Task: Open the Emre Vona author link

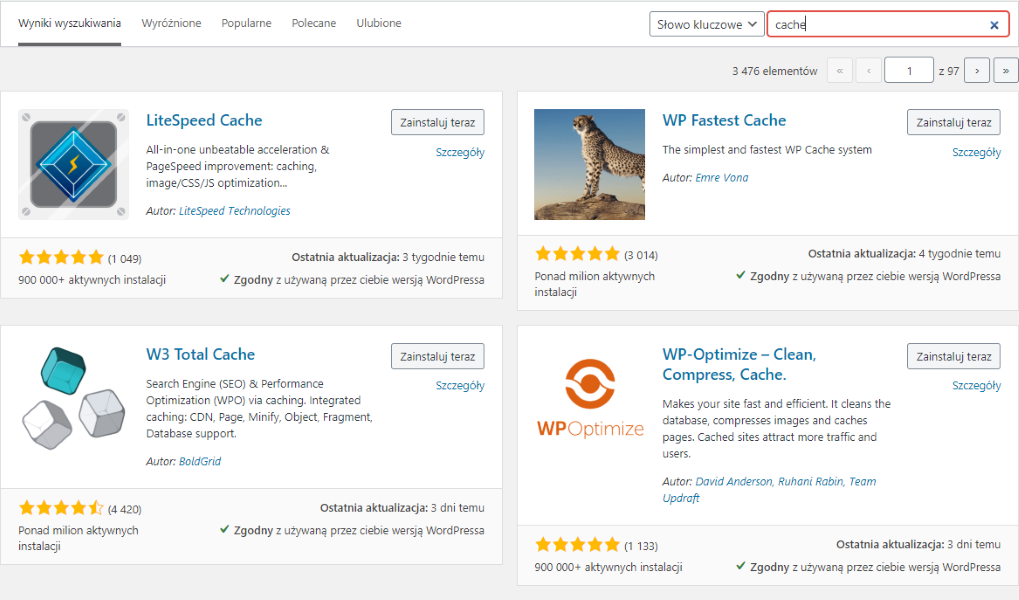Action: pos(721,178)
